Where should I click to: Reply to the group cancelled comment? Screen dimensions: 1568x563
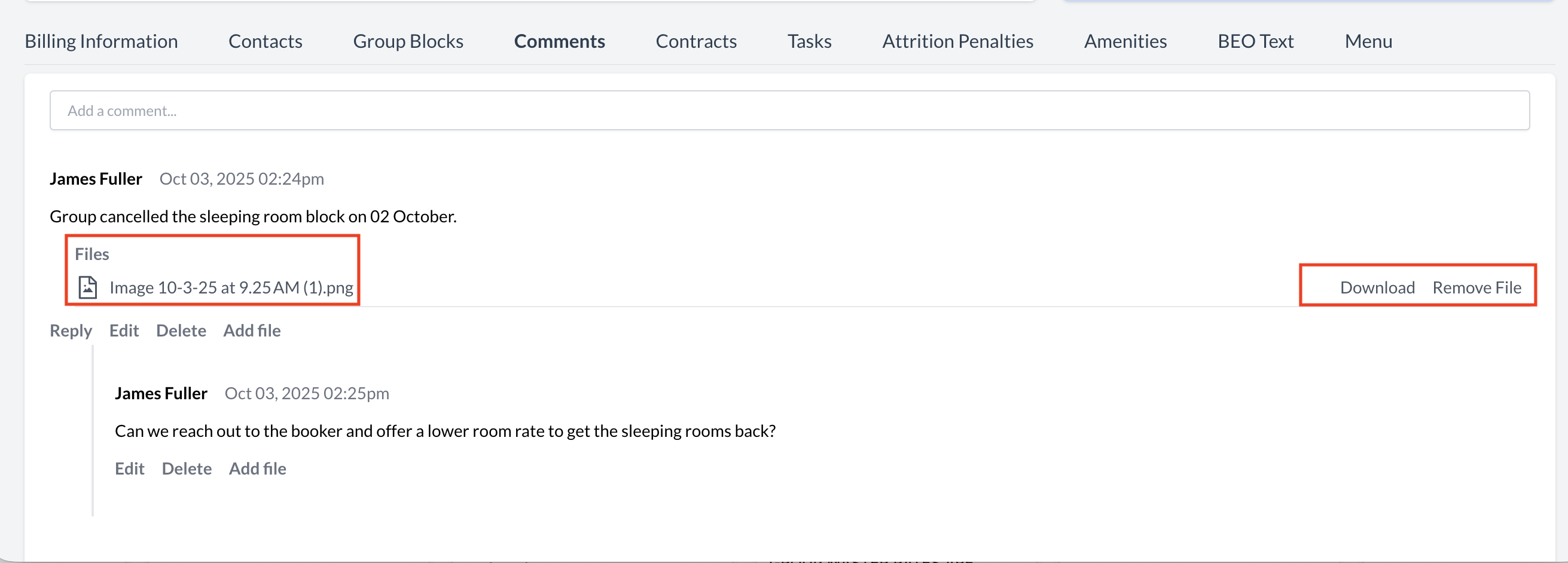pos(71,331)
